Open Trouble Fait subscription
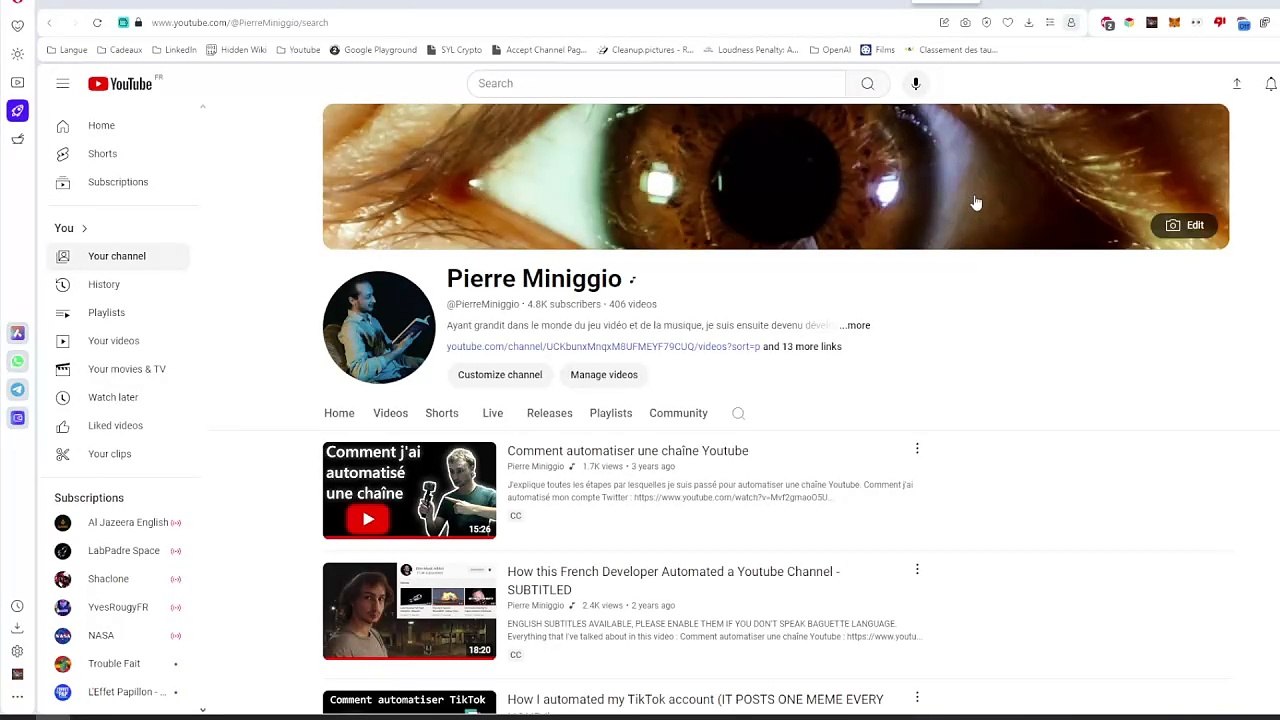The height and width of the screenshot is (720, 1280). pyautogui.click(x=117, y=664)
